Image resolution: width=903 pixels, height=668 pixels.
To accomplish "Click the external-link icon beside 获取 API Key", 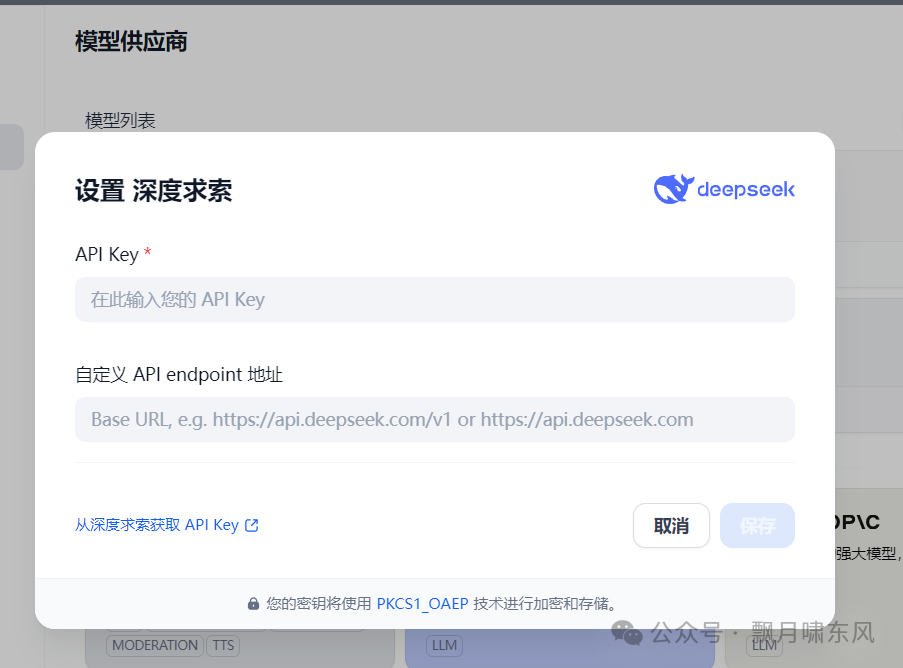I will 252,525.
